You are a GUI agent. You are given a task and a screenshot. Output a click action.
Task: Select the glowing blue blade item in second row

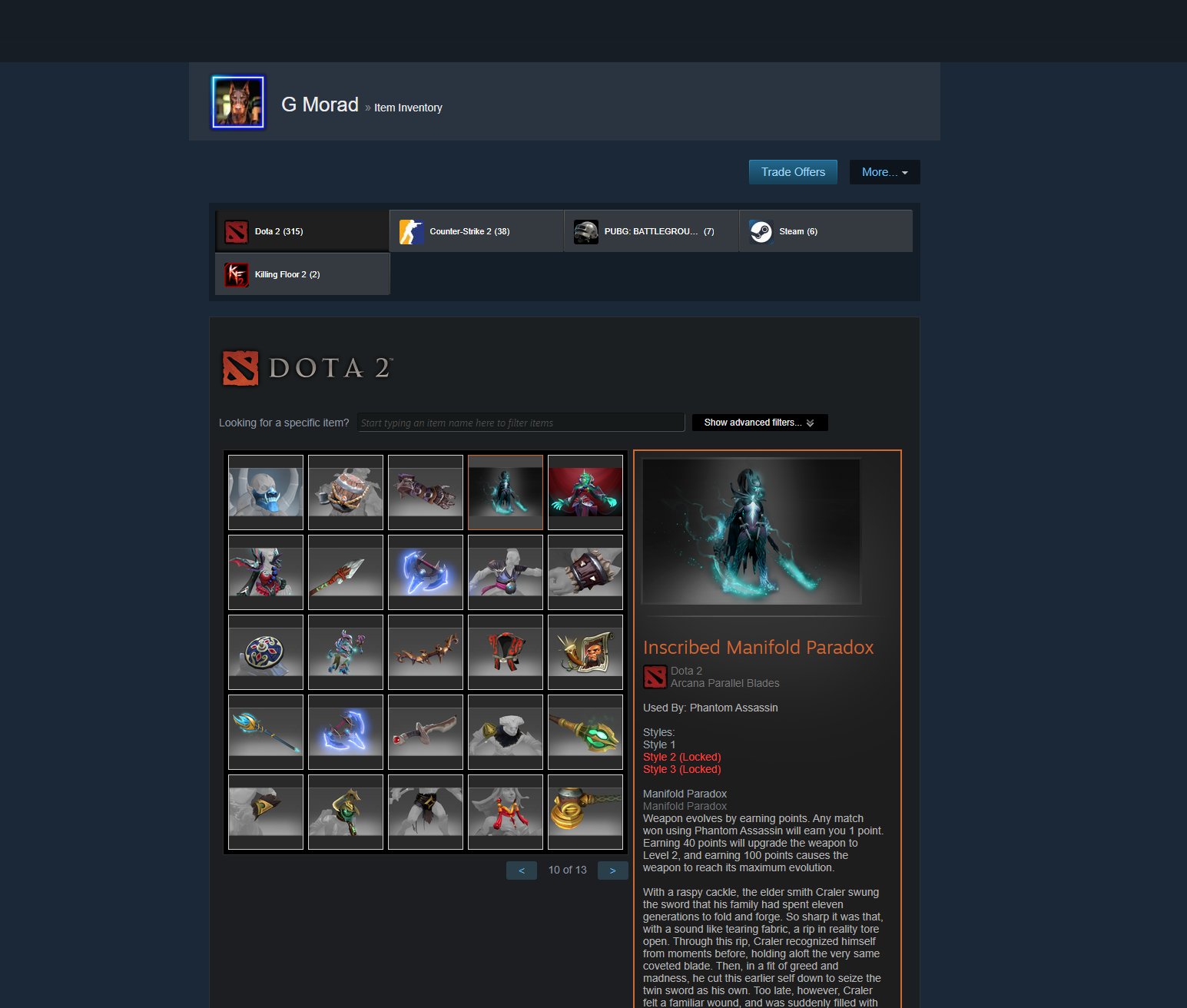426,572
